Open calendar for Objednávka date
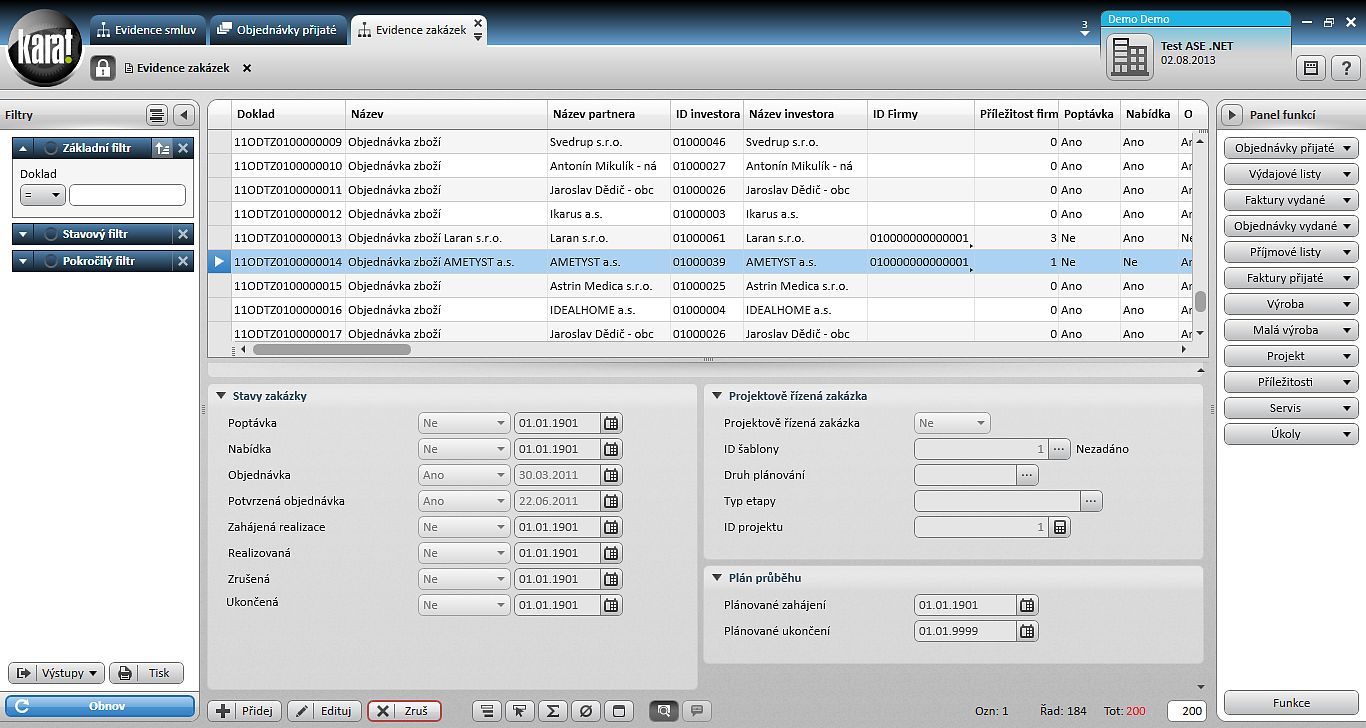Viewport: 1366px width, 728px height. click(611, 475)
